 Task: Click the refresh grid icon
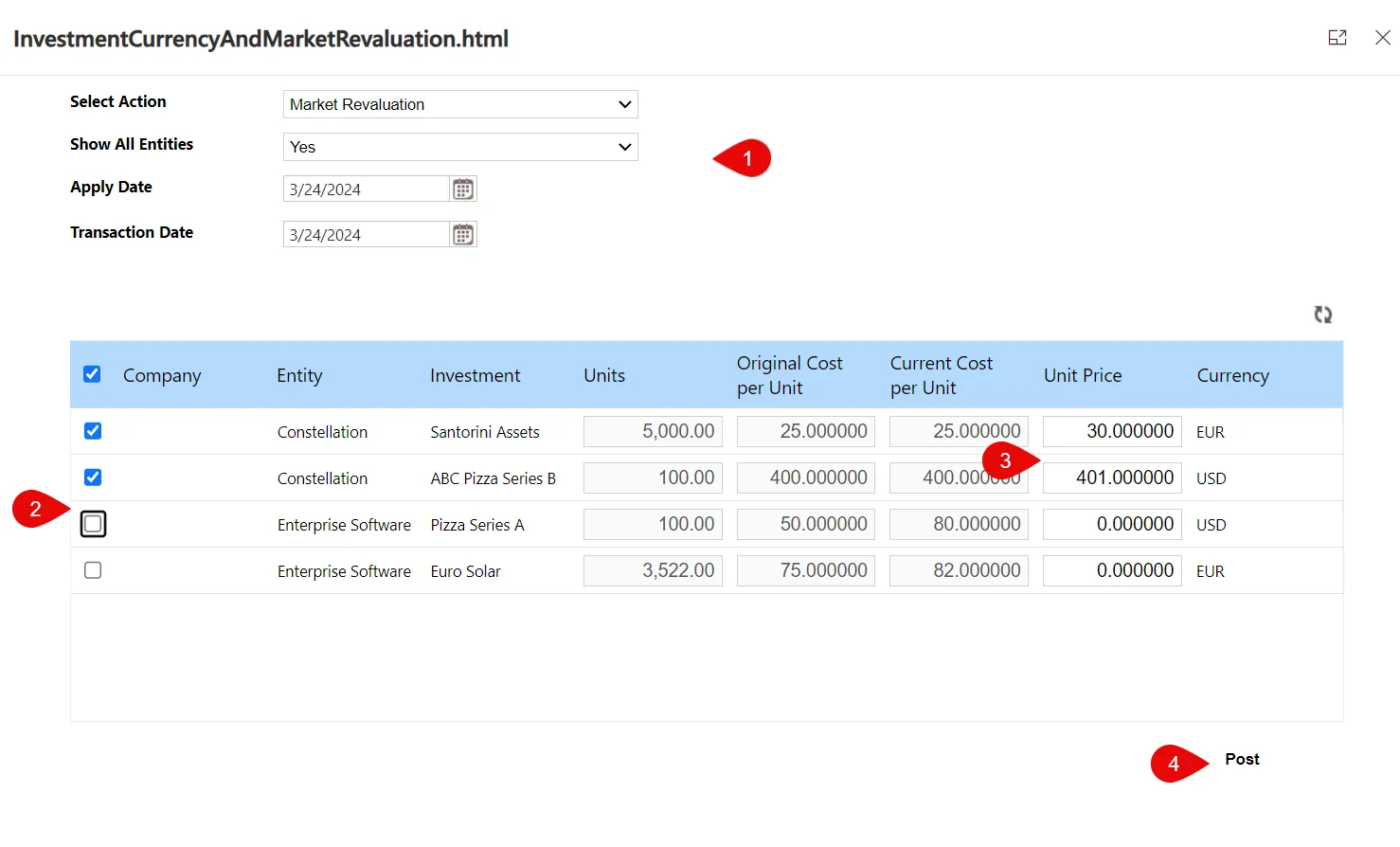point(1323,315)
